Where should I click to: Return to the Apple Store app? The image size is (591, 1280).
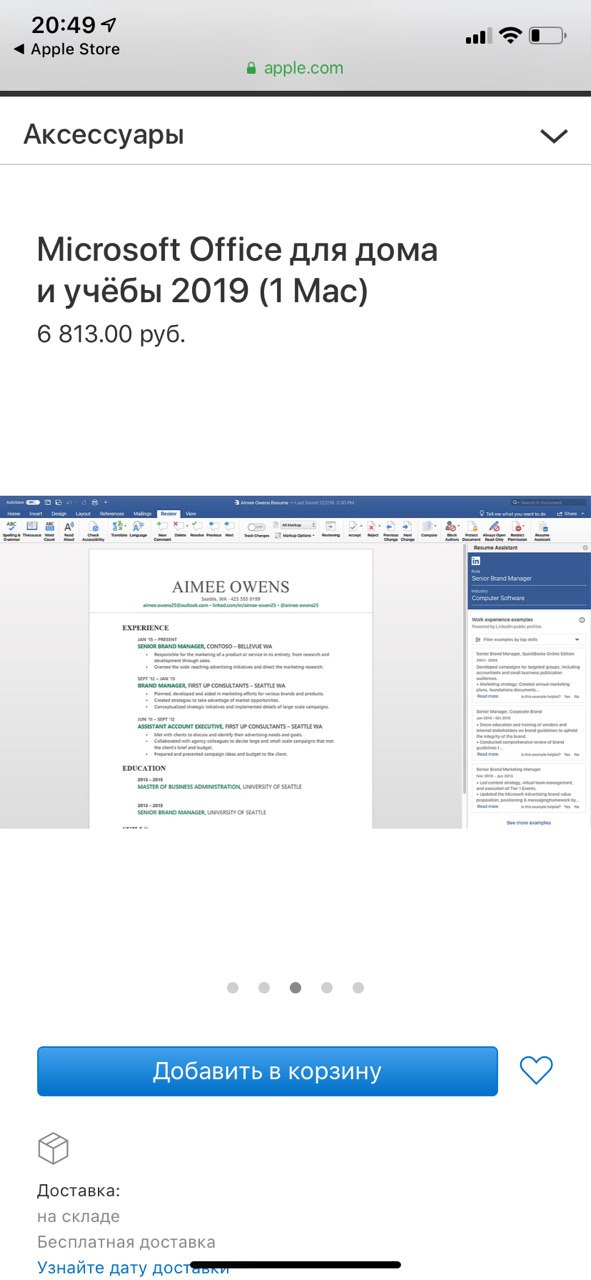click(x=66, y=49)
